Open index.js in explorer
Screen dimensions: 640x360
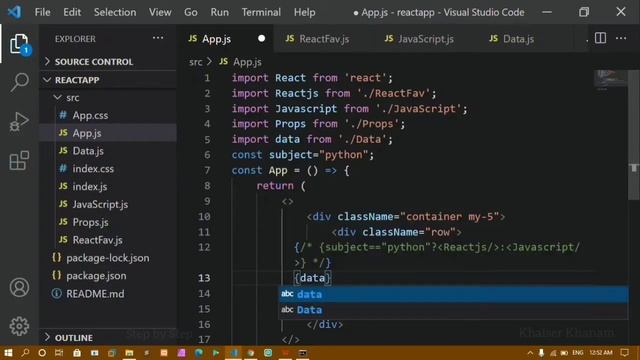[108, 187]
